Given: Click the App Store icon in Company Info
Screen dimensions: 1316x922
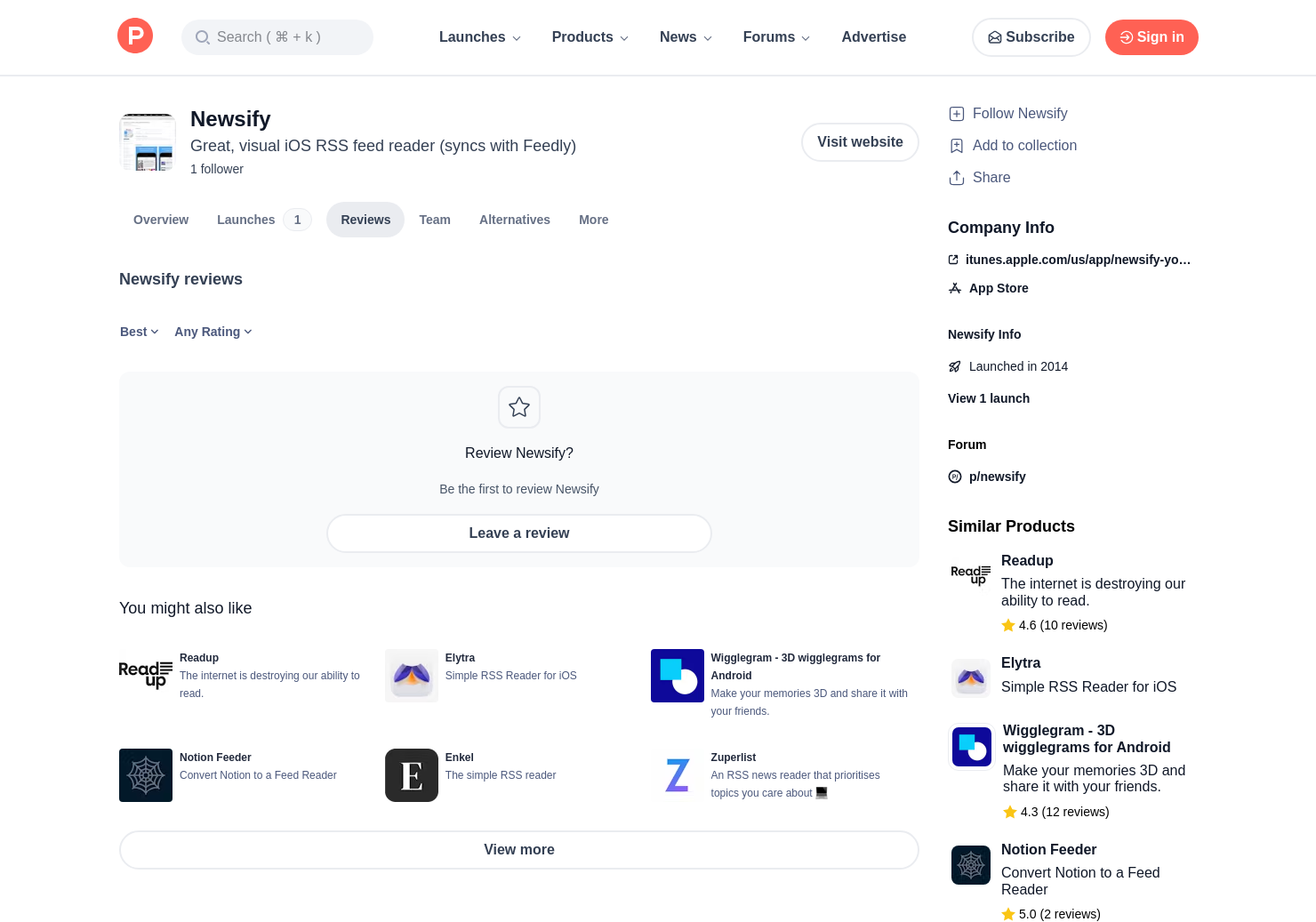Looking at the screenshot, I should [x=955, y=288].
